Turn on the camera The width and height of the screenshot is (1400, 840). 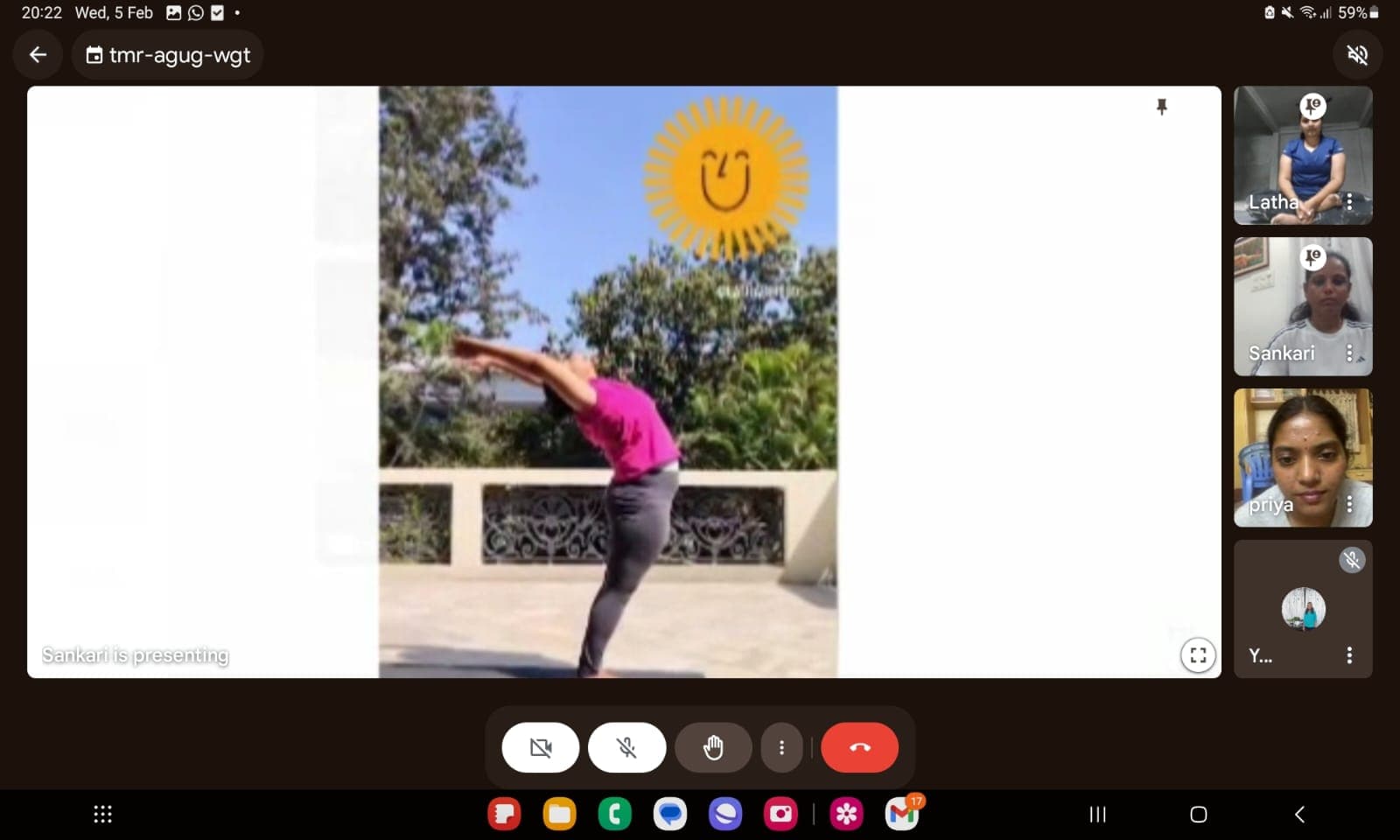click(540, 747)
